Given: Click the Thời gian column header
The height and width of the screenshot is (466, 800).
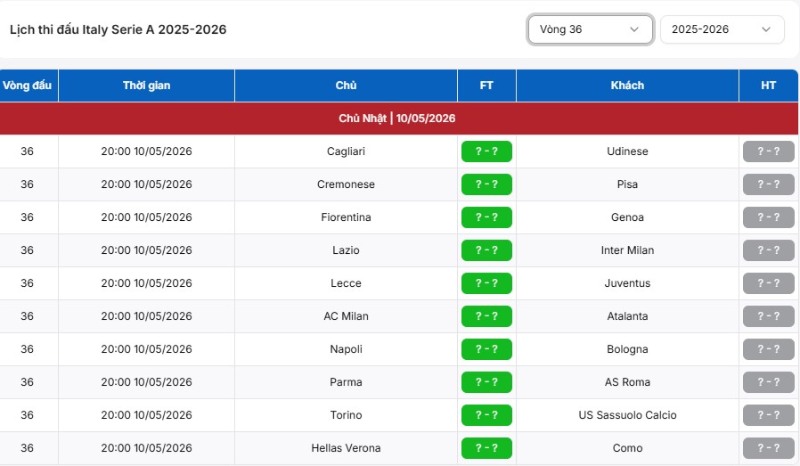Looking at the screenshot, I should (x=146, y=85).
